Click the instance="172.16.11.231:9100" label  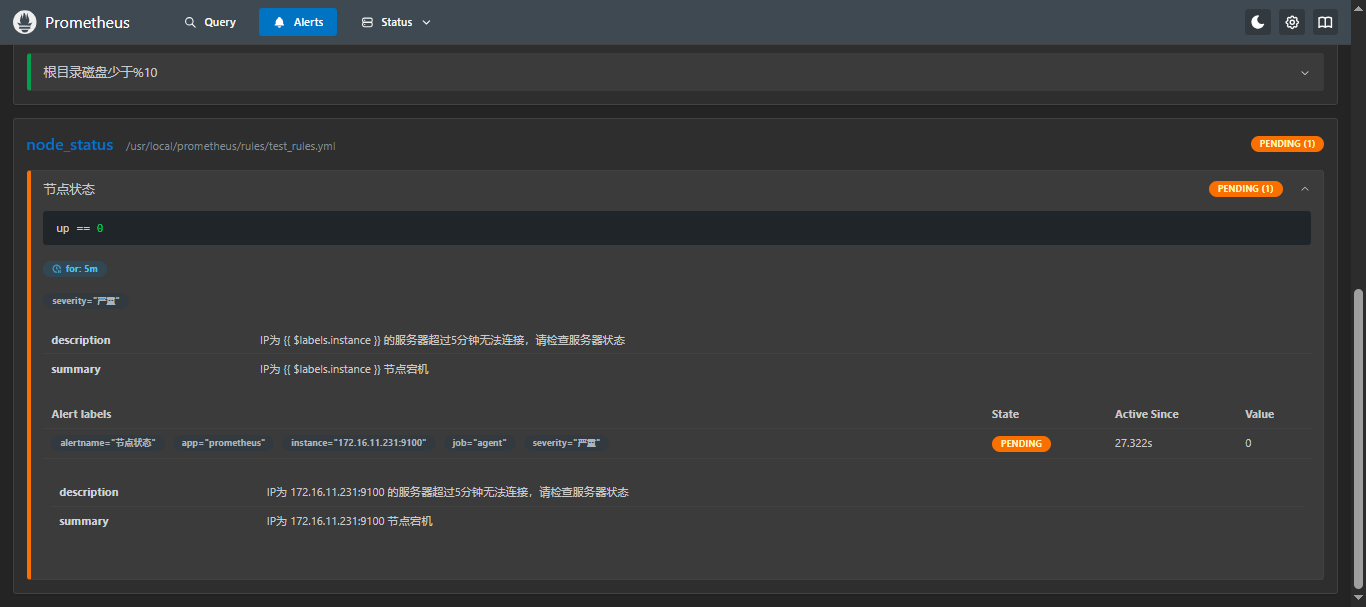(358, 443)
